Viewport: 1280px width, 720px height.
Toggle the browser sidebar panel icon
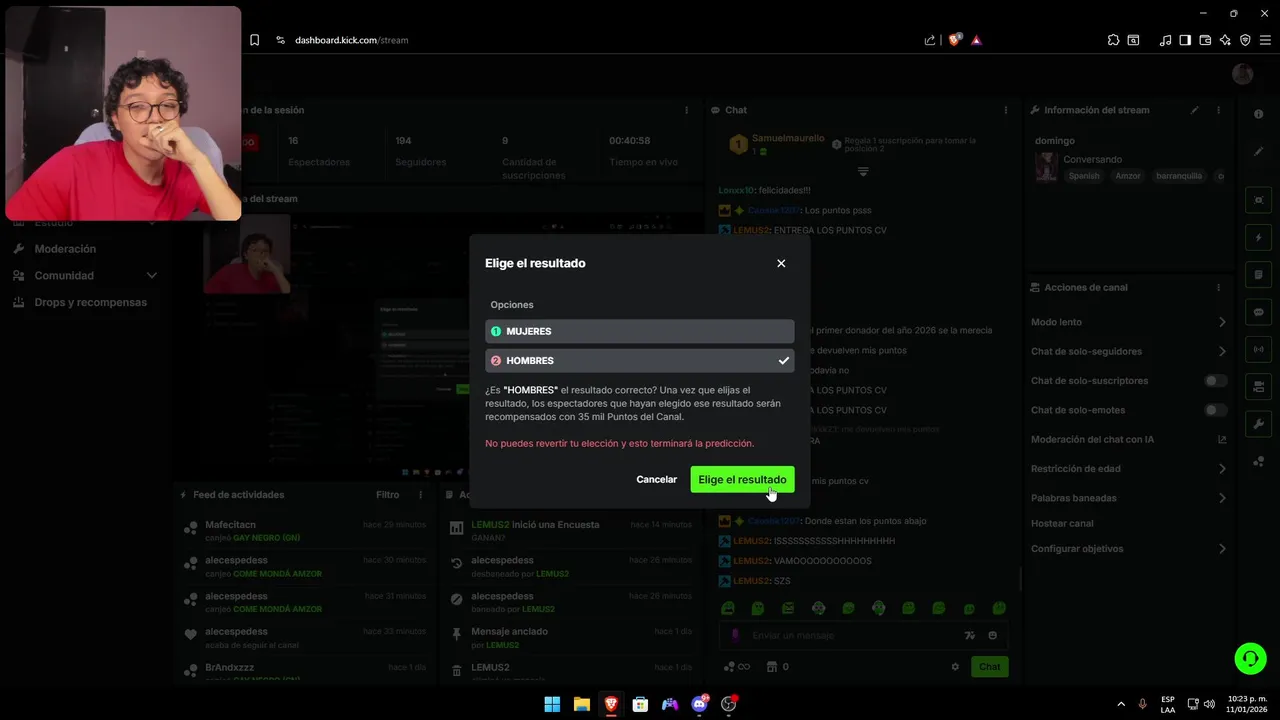coord(1185,40)
